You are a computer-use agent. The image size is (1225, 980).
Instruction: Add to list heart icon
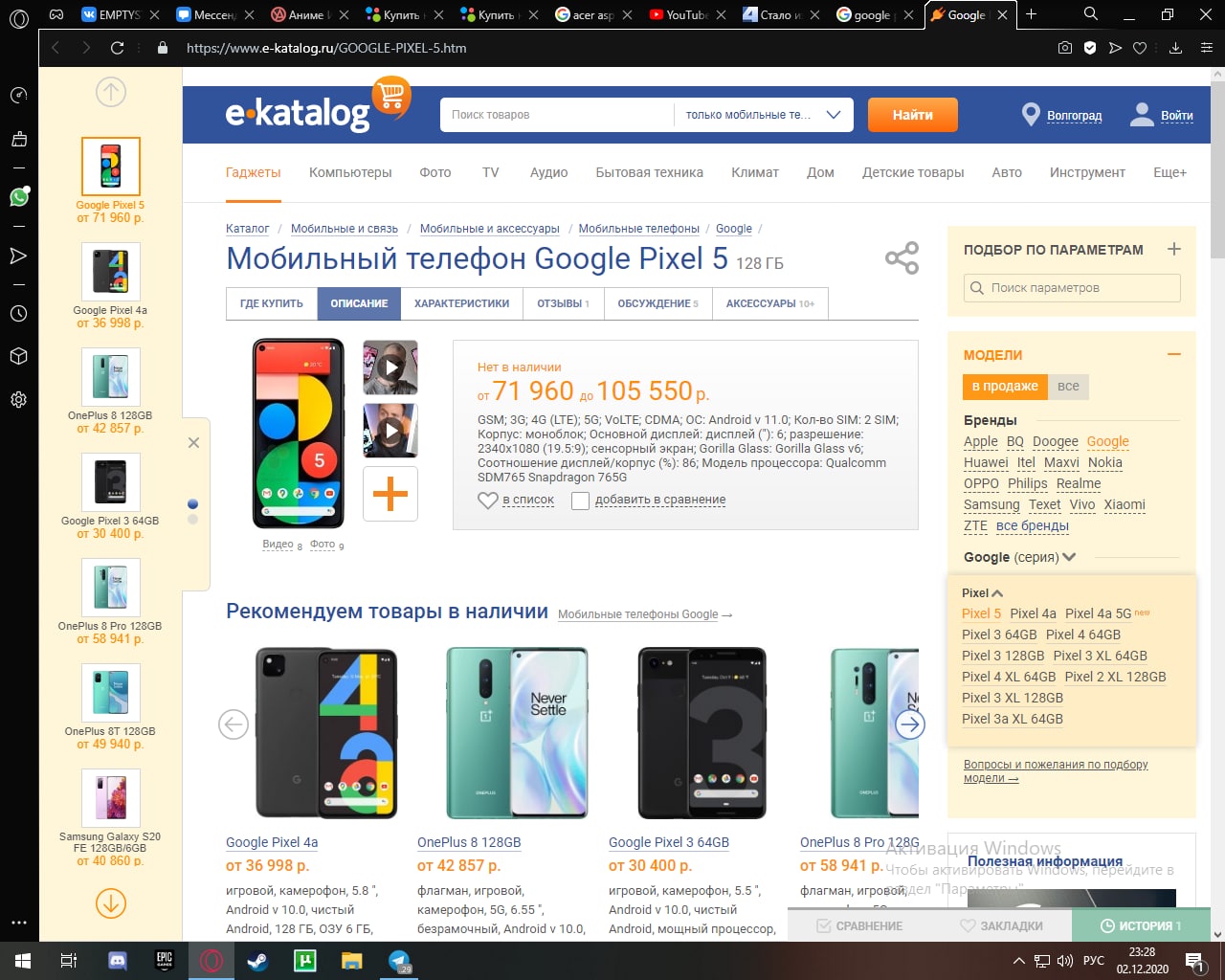[487, 500]
